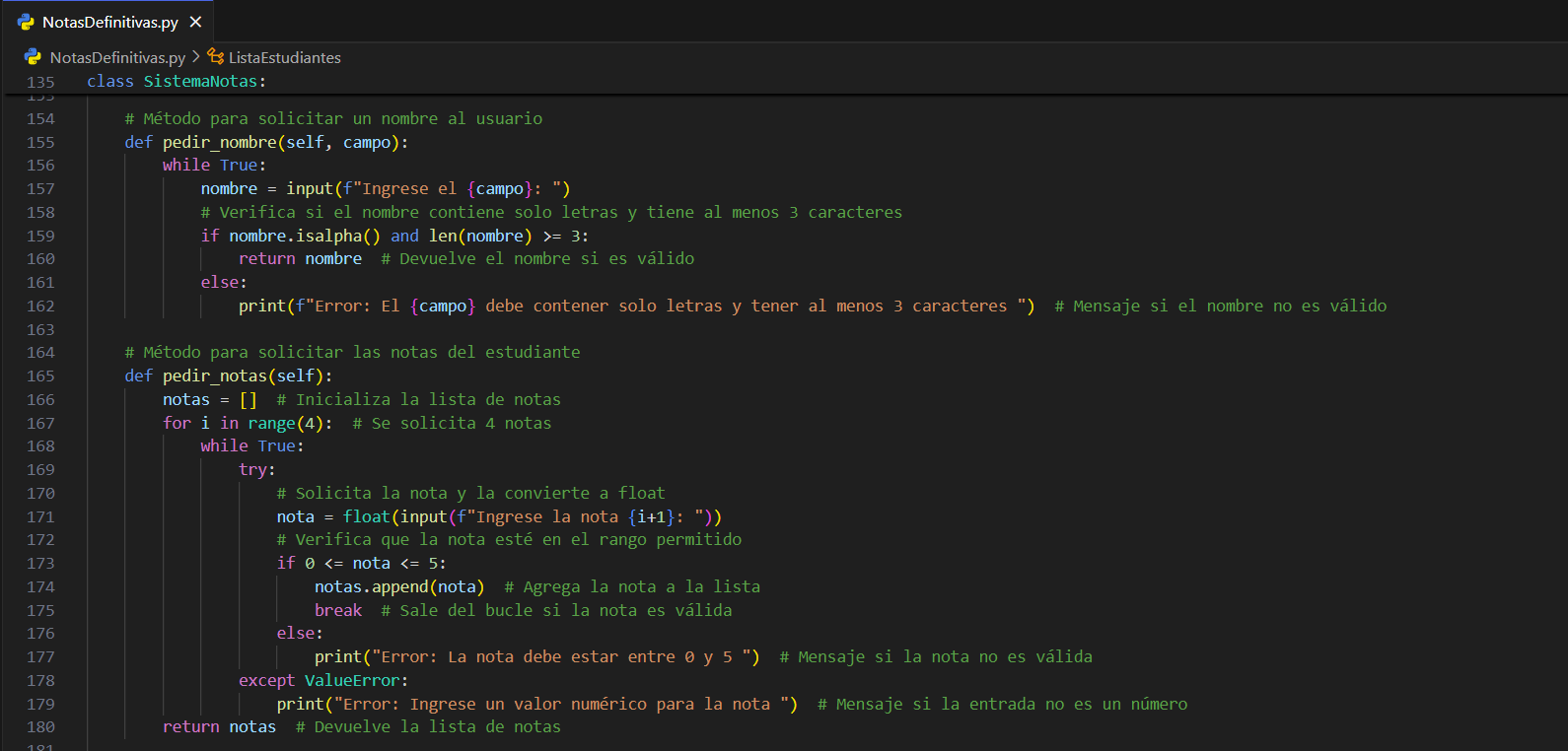Open the NotasDefinitivas.py breadcrumb dropdown
Viewport: 1568px width, 751px height.
pyautogui.click(x=117, y=57)
